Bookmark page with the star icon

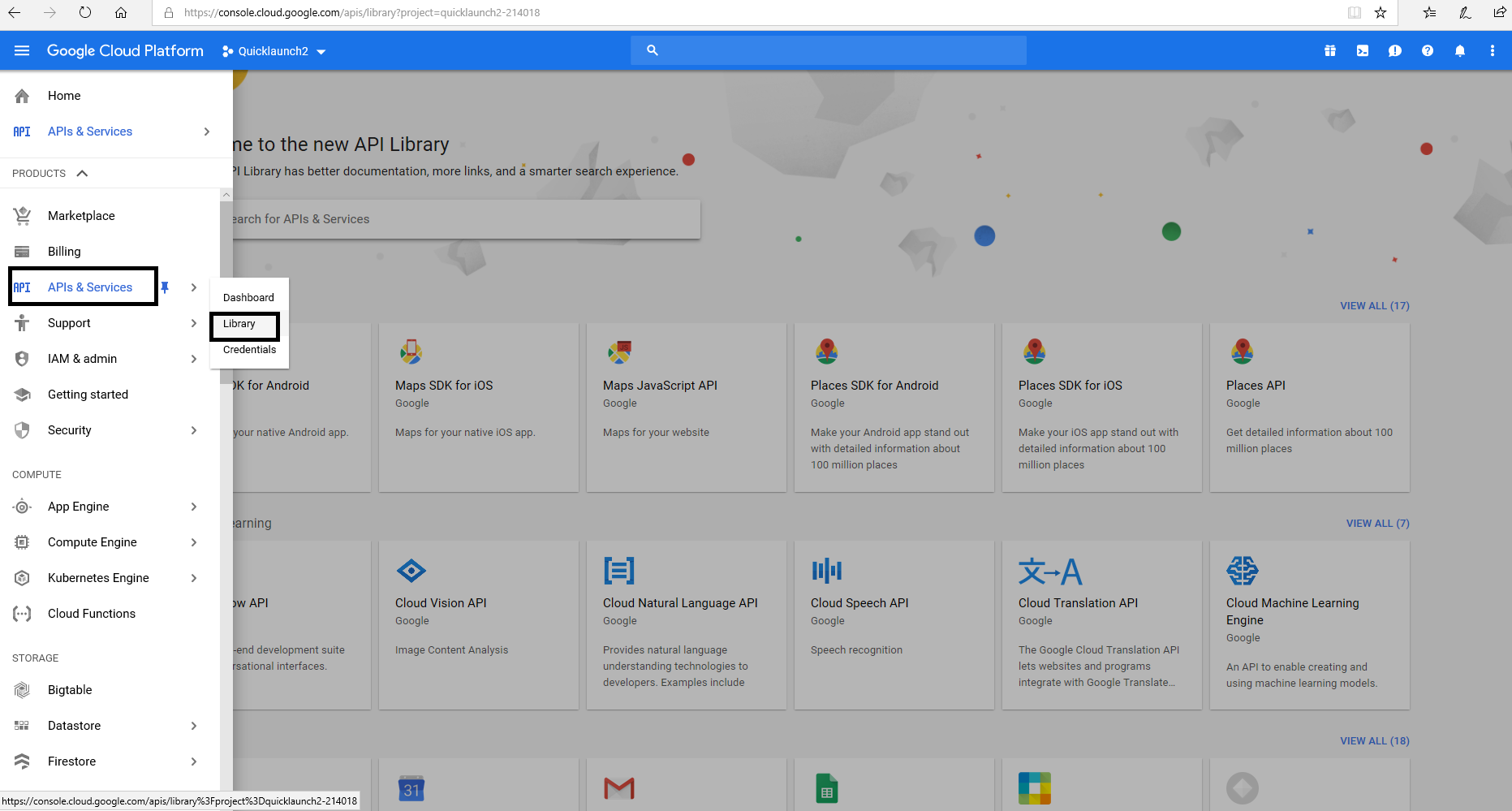(1381, 12)
